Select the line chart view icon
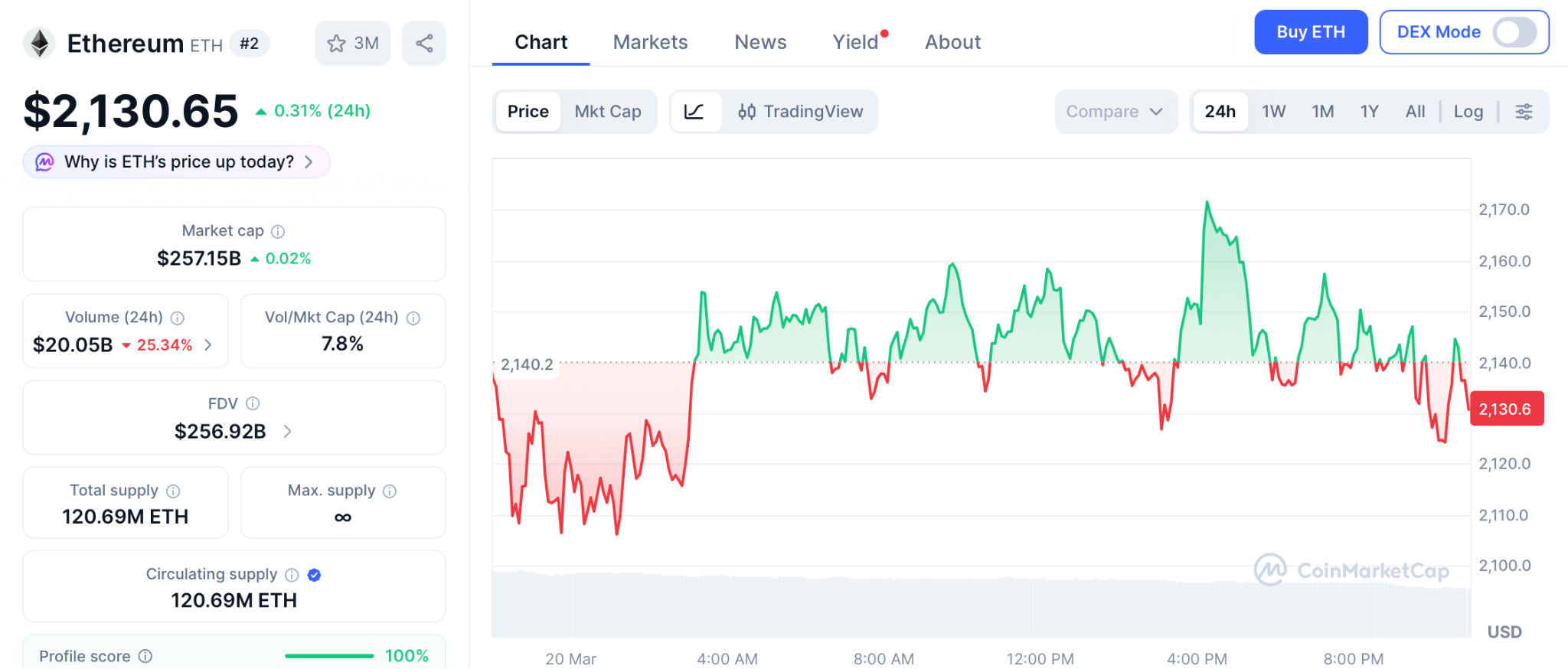This screenshot has height=669, width=1568. coord(694,112)
